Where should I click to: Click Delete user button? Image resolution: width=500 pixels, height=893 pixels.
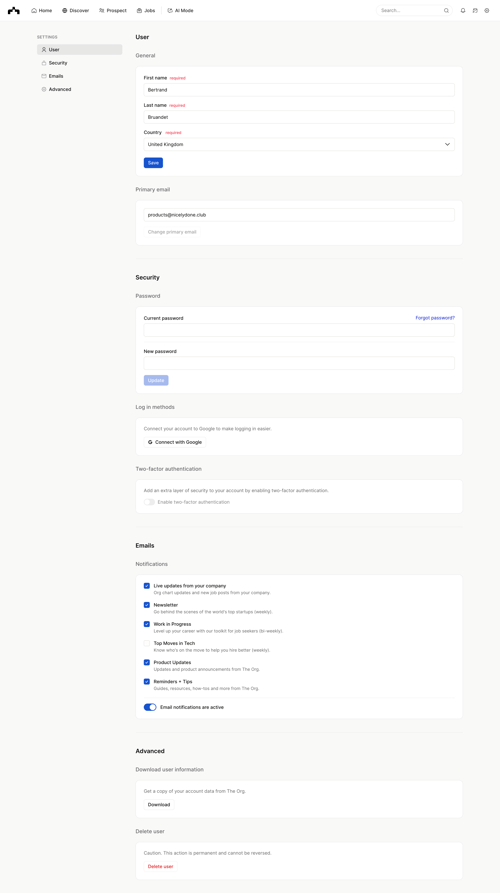tap(161, 866)
